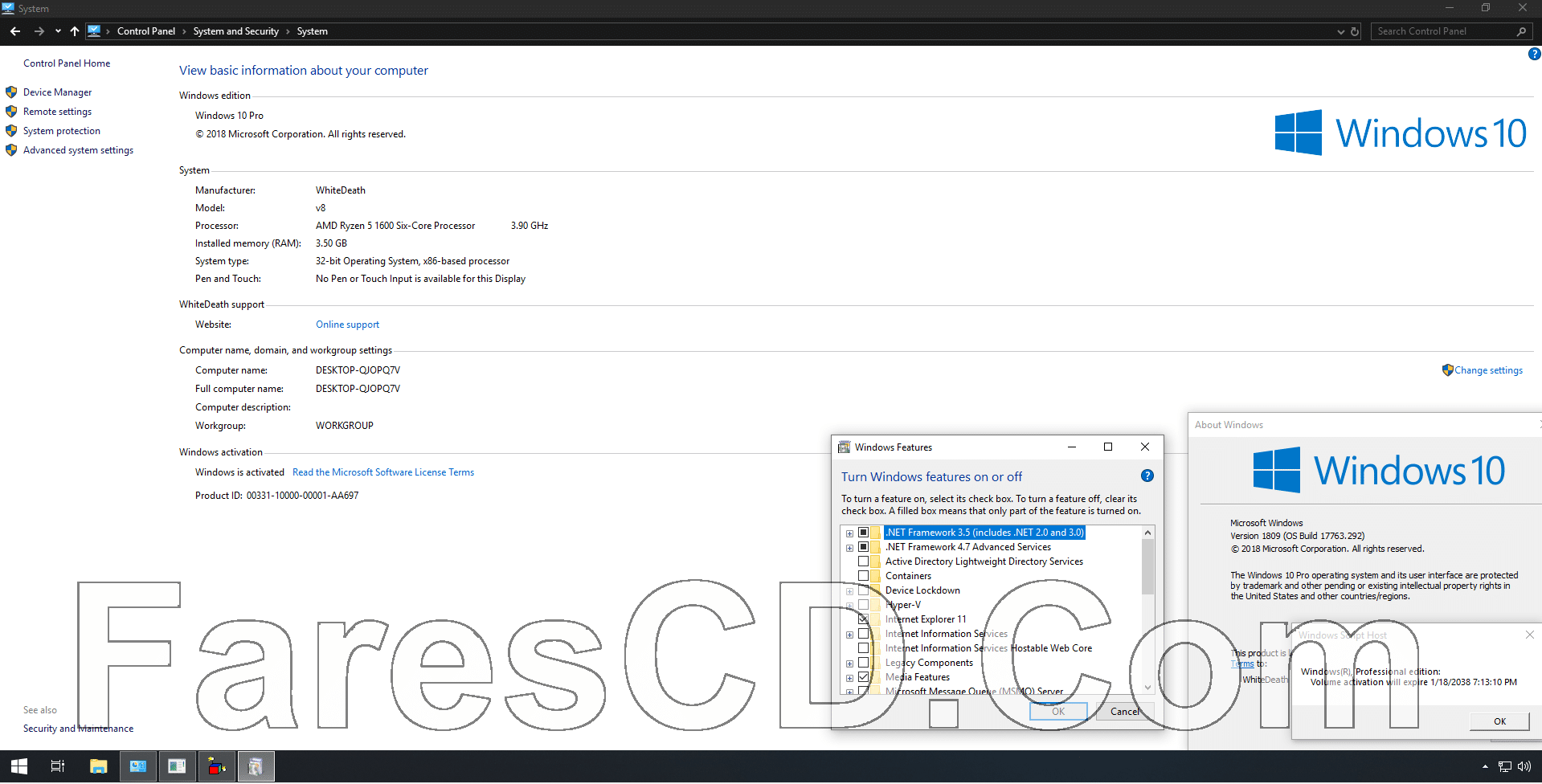Open the Start menu
The height and width of the screenshot is (784, 1542).
19,766
